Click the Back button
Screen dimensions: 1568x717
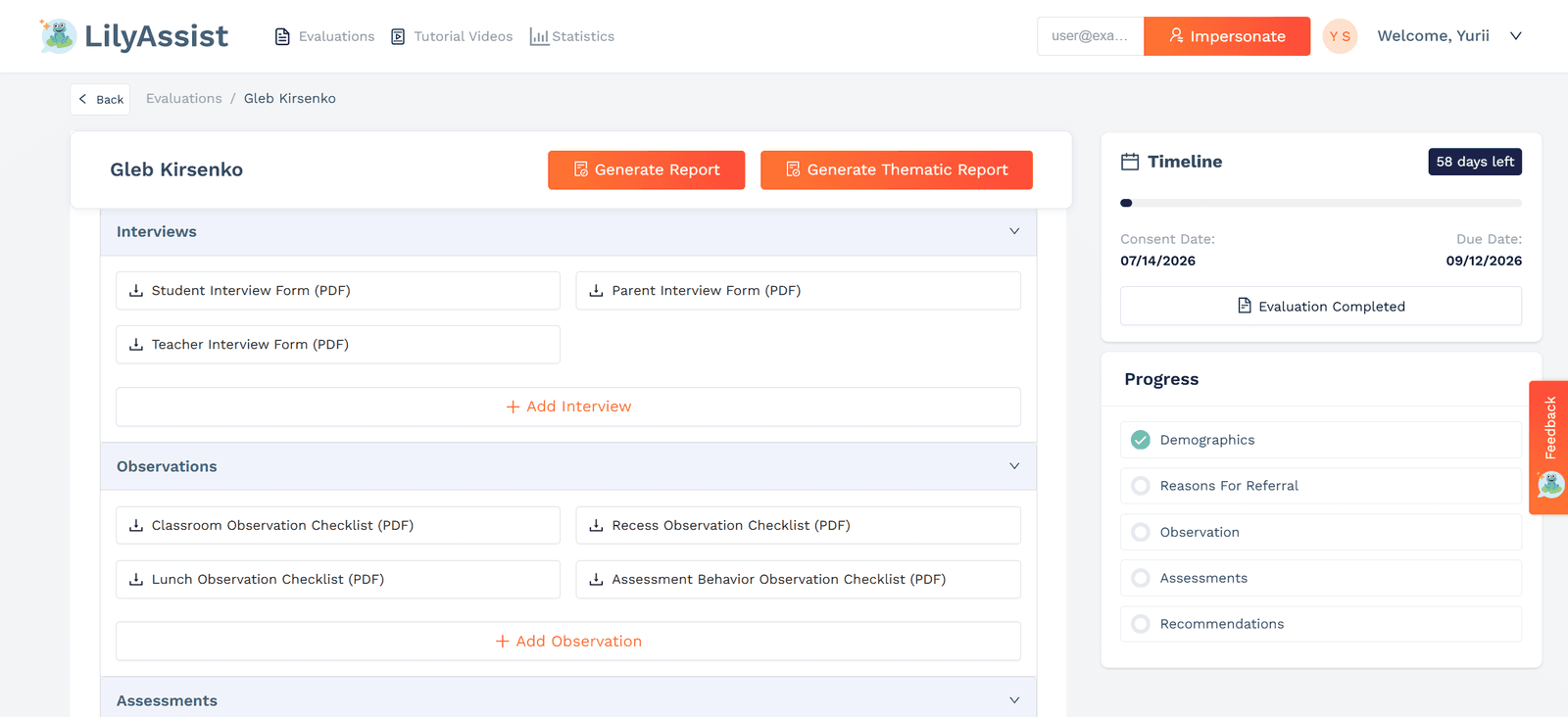tap(100, 99)
